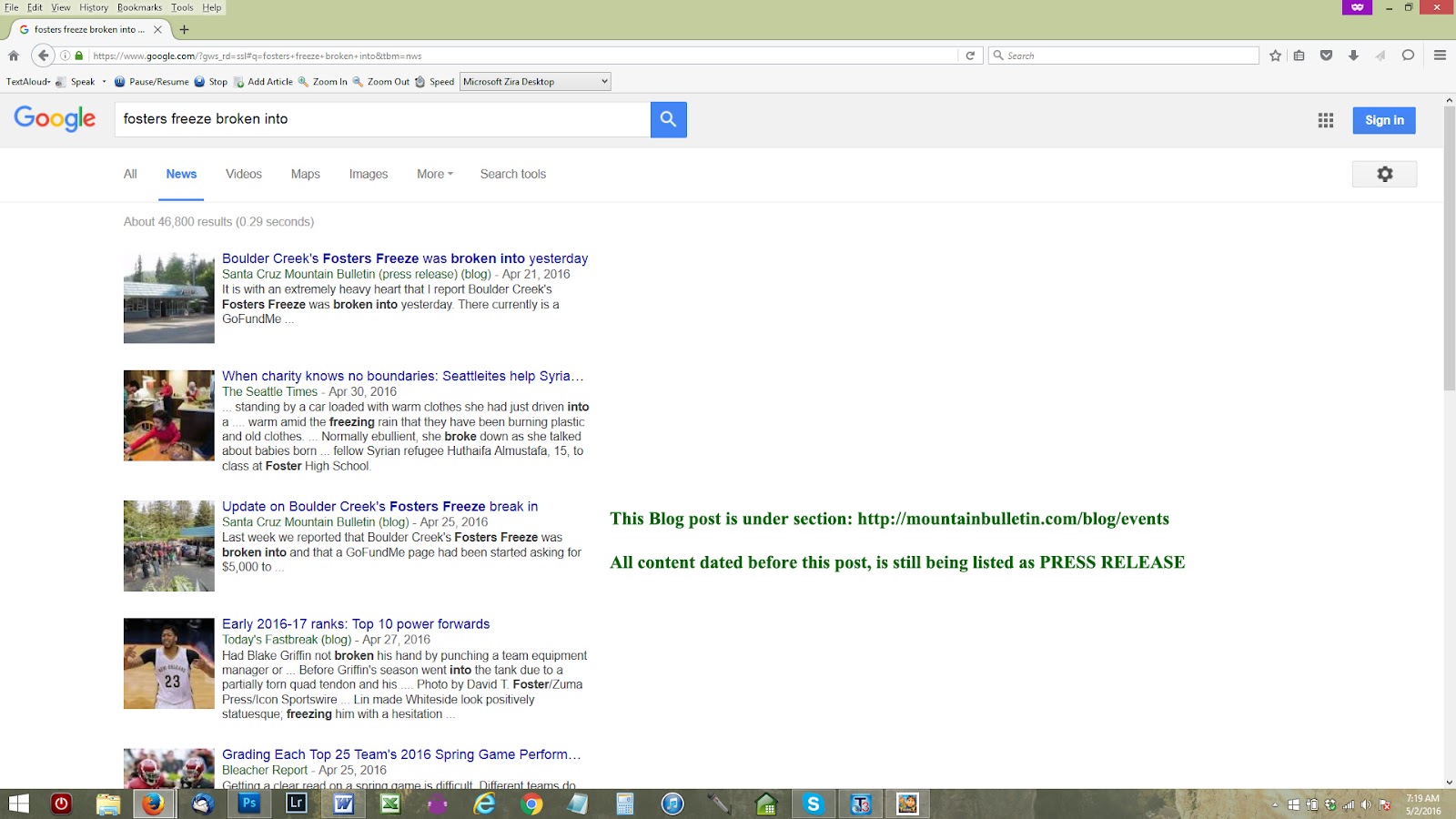
Task: Open 'Update on Boulder Creek's Fosters Freeze break in'
Action: click(x=379, y=506)
